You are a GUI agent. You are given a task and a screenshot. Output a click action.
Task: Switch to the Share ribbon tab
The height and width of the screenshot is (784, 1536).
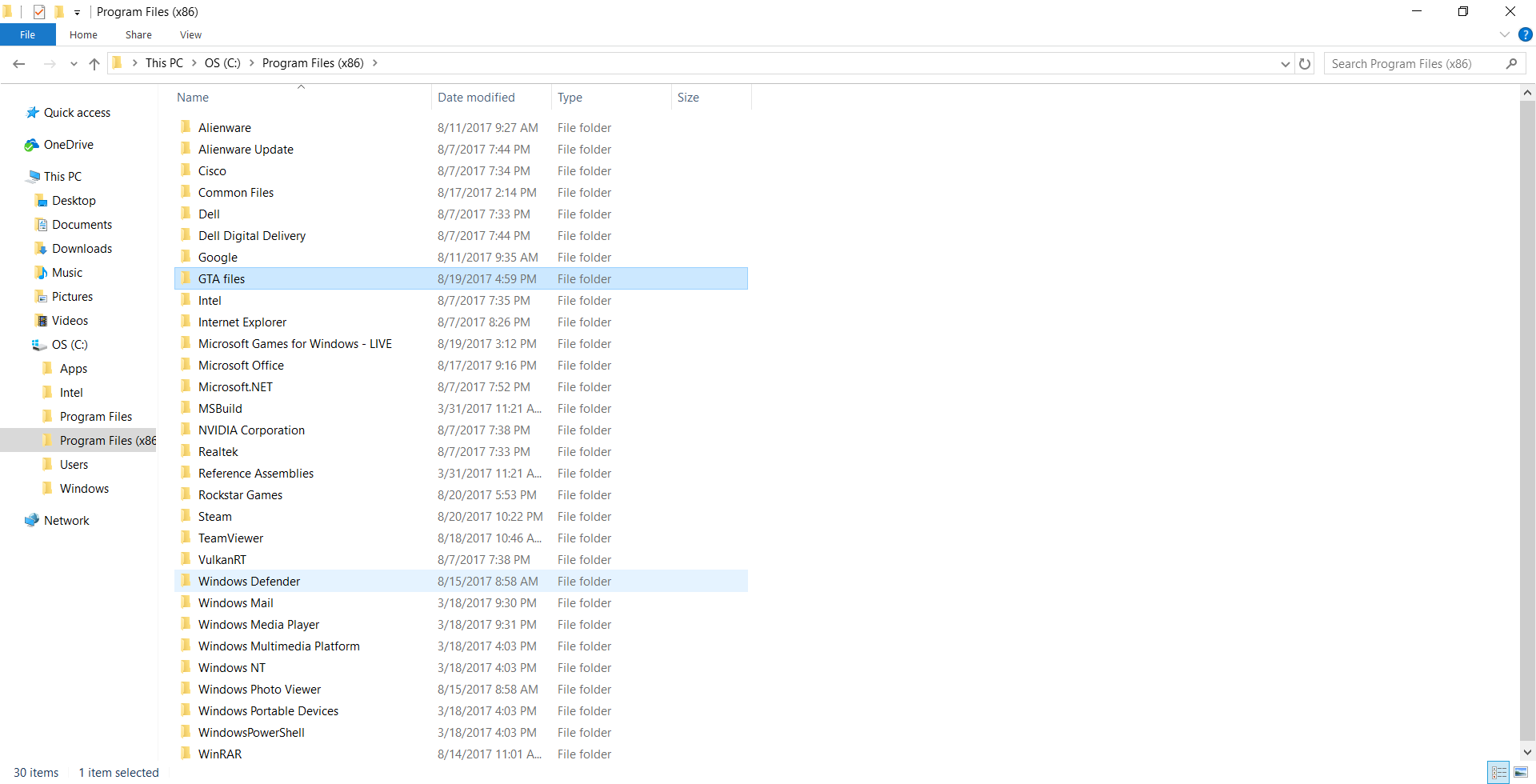[x=138, y=34]
